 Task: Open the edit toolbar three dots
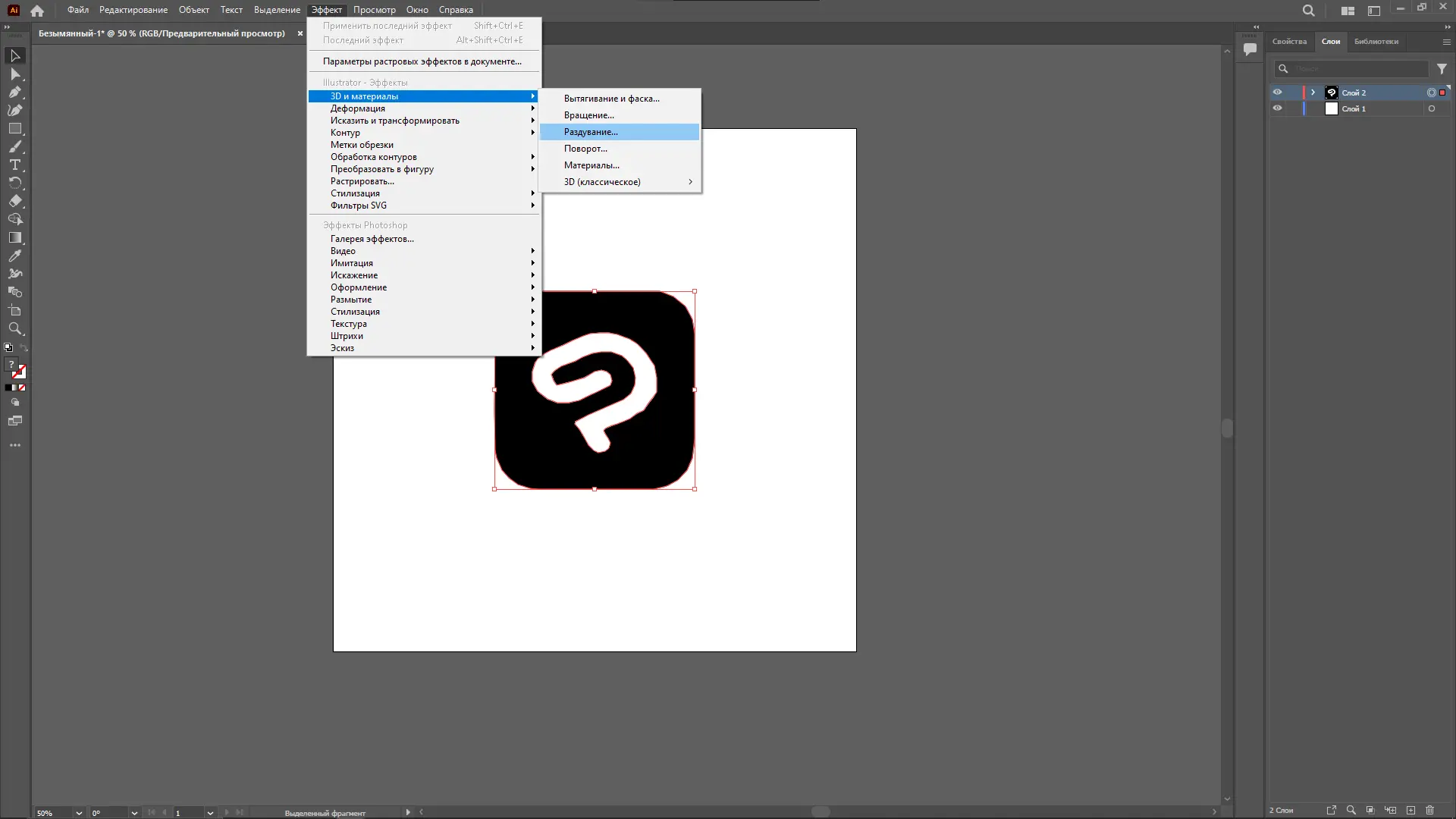click(14, 445)
